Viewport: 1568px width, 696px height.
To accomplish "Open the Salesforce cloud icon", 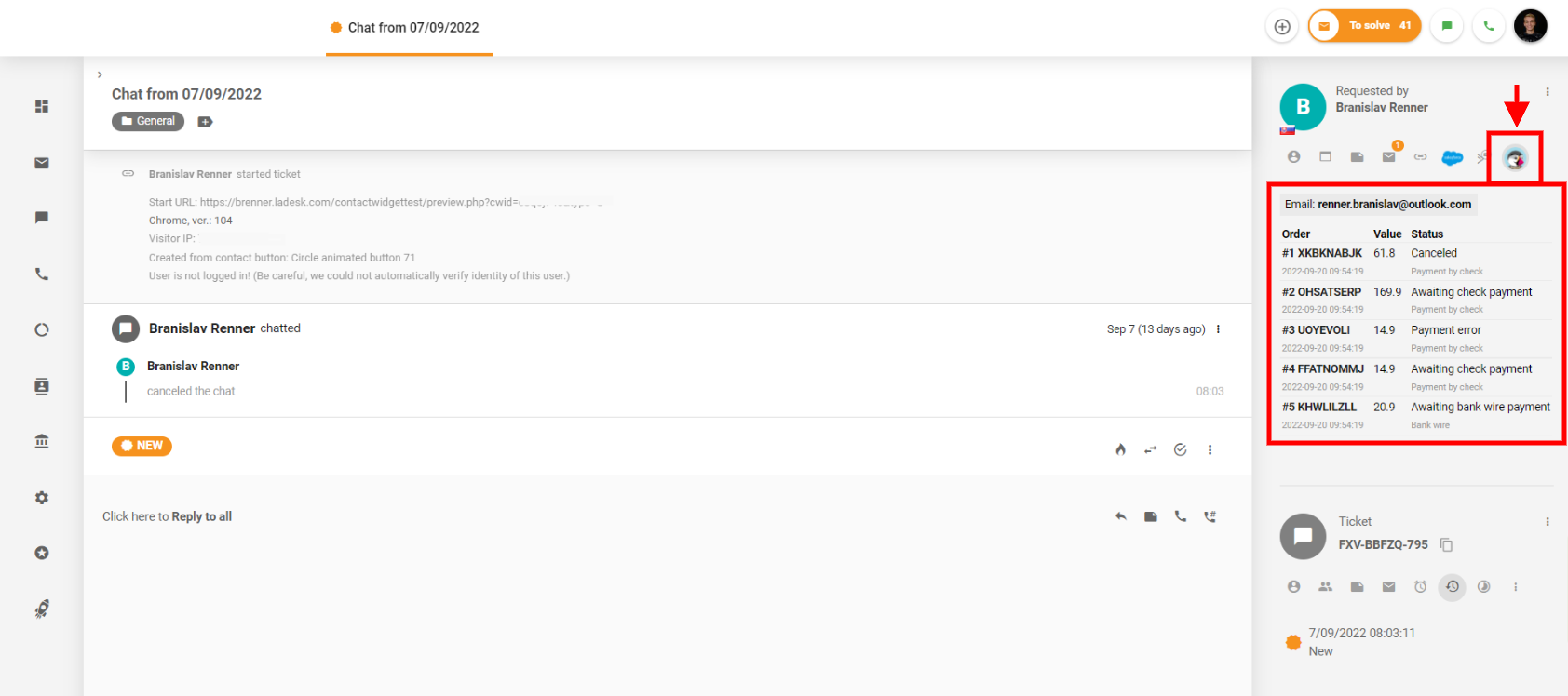I will coord(1452,157).
